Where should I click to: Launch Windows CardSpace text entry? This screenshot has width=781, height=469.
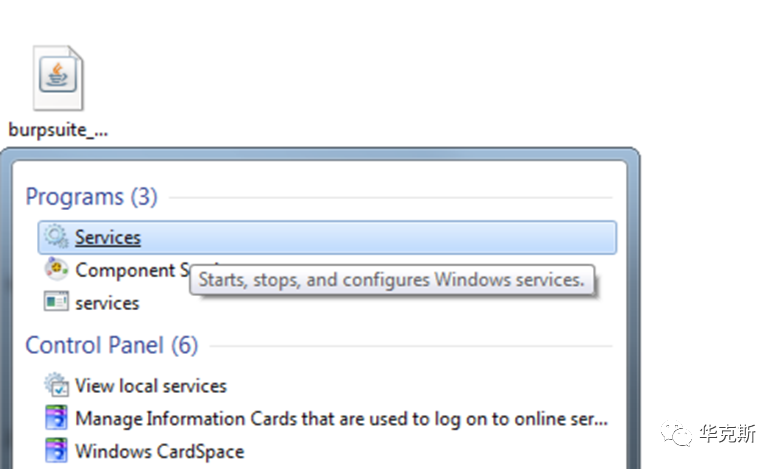point(159,451)
